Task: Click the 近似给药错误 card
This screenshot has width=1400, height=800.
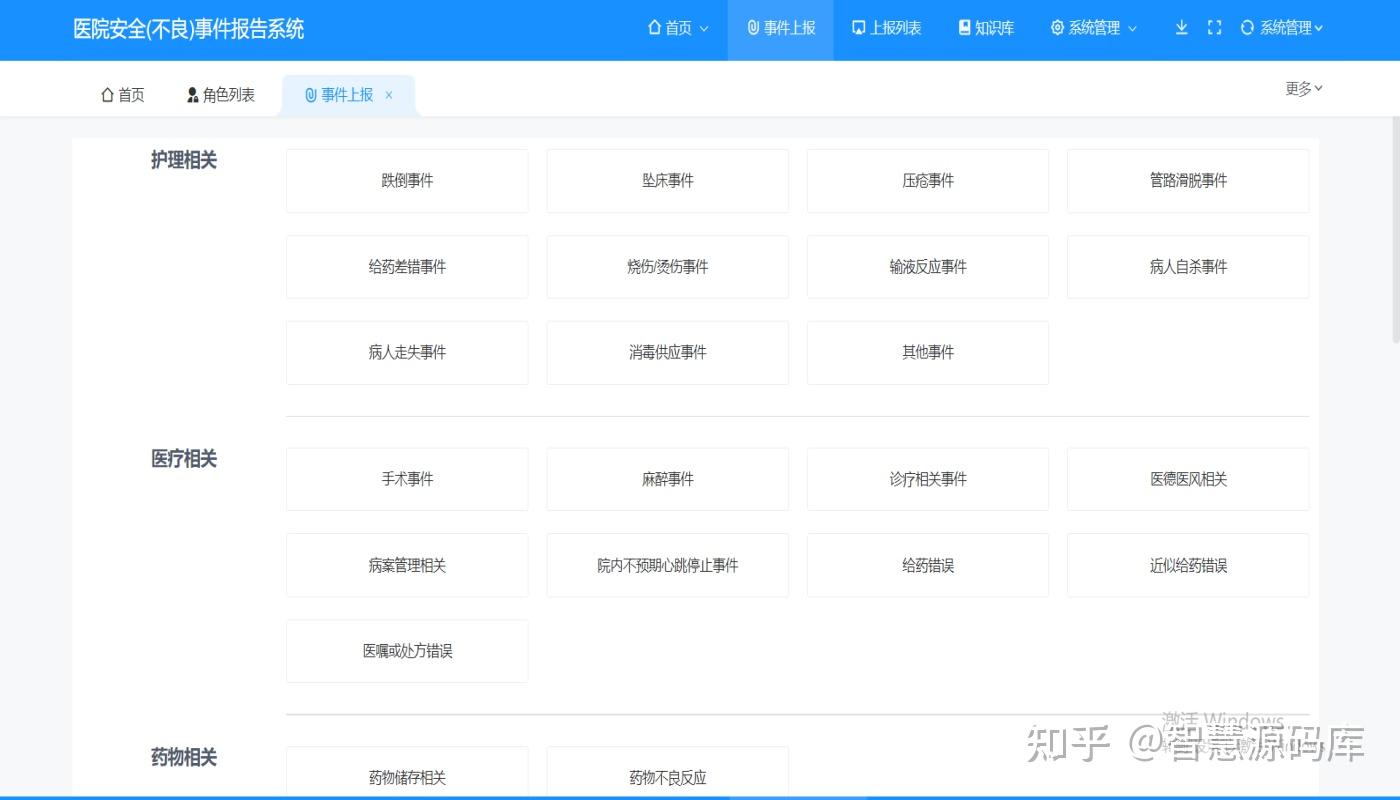Action: click(x=1188, y=566)
